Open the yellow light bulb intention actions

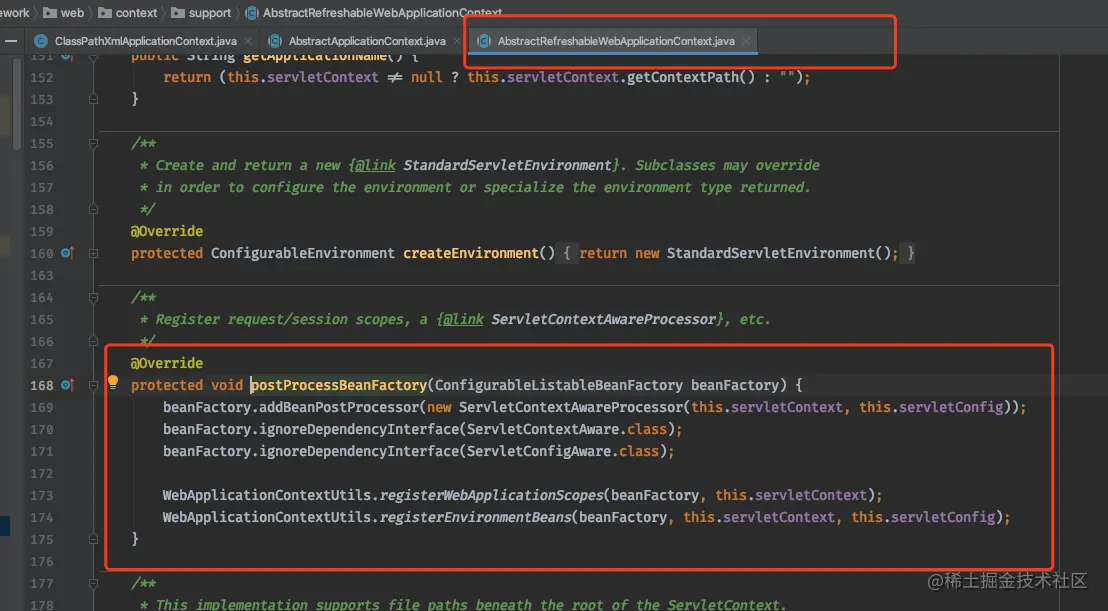(x=113, y=382)
